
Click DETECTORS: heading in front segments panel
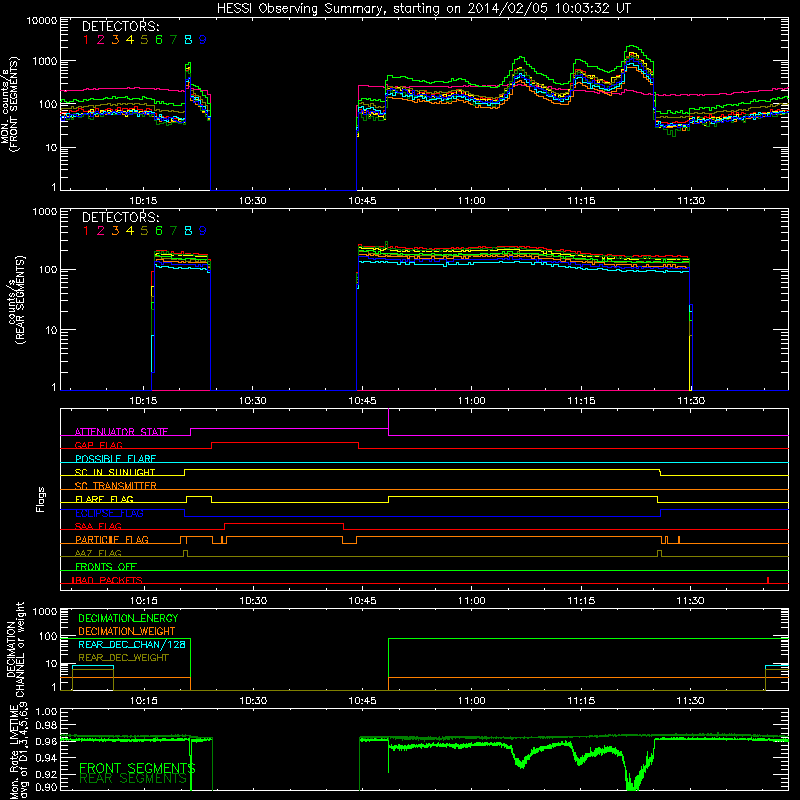coord(120,26)
